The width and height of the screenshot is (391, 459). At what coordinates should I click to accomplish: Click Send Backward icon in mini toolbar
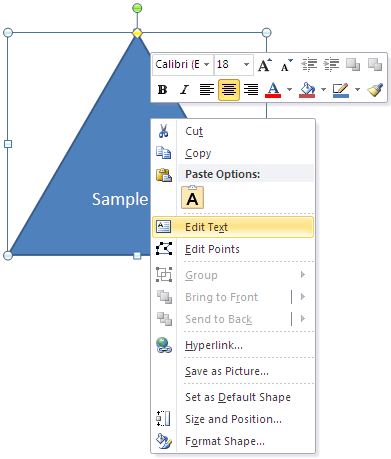pyautogui.click(x=375, y=64)
